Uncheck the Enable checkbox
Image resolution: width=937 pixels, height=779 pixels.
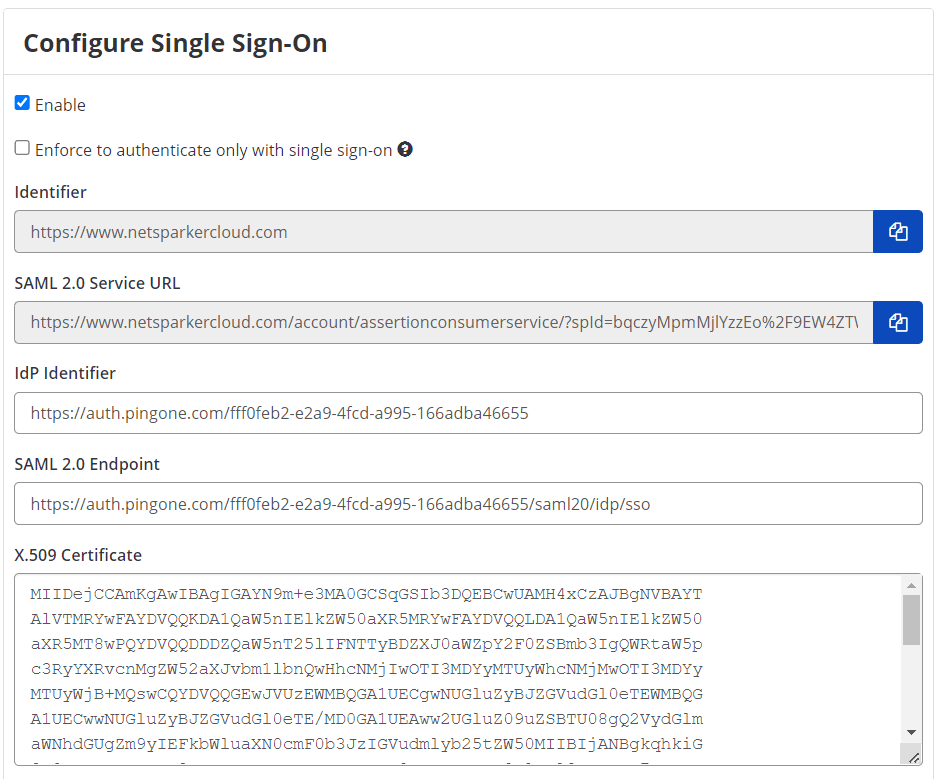pos(21,102)
